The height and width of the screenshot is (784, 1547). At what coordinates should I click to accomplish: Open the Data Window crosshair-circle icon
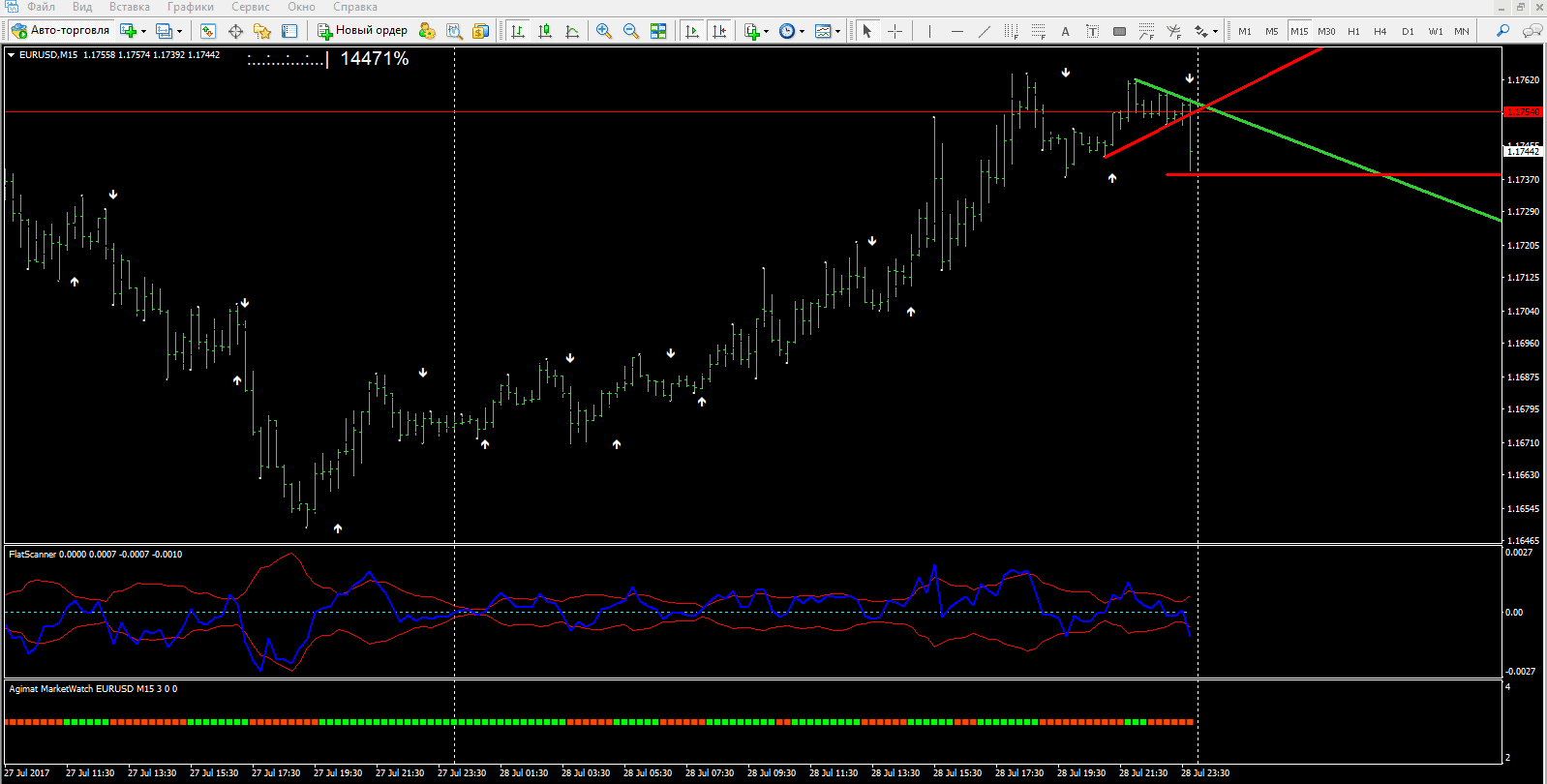tap(235, 31)
